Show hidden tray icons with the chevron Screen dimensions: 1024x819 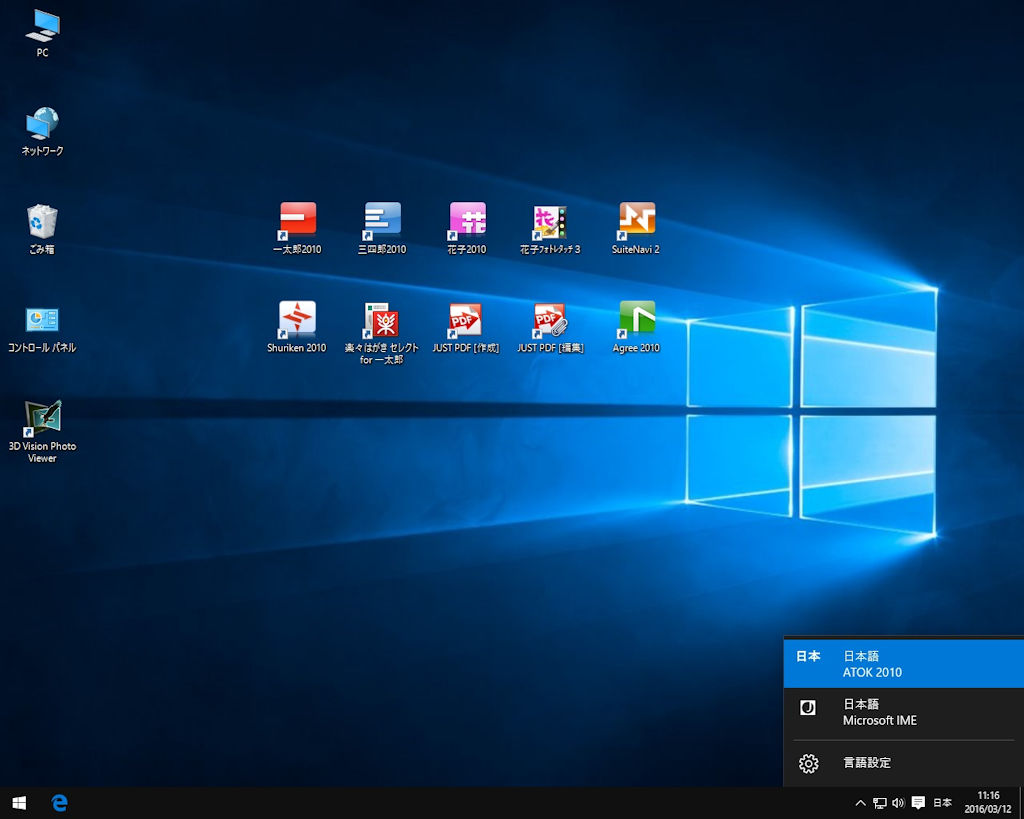coord(861,803)
